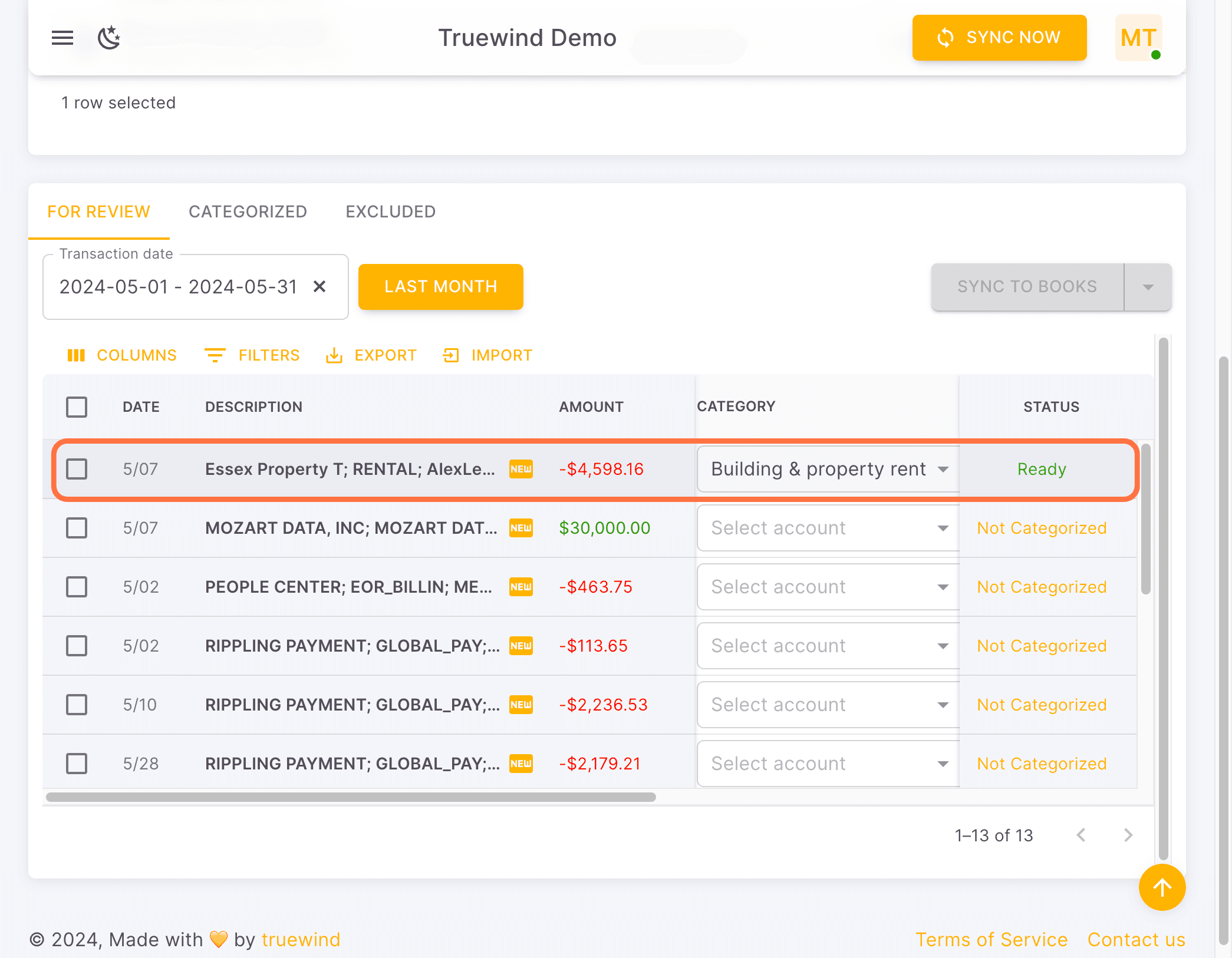1232x958 pixels.
Task: Import transactions using the Import icon
Action: 451,355
